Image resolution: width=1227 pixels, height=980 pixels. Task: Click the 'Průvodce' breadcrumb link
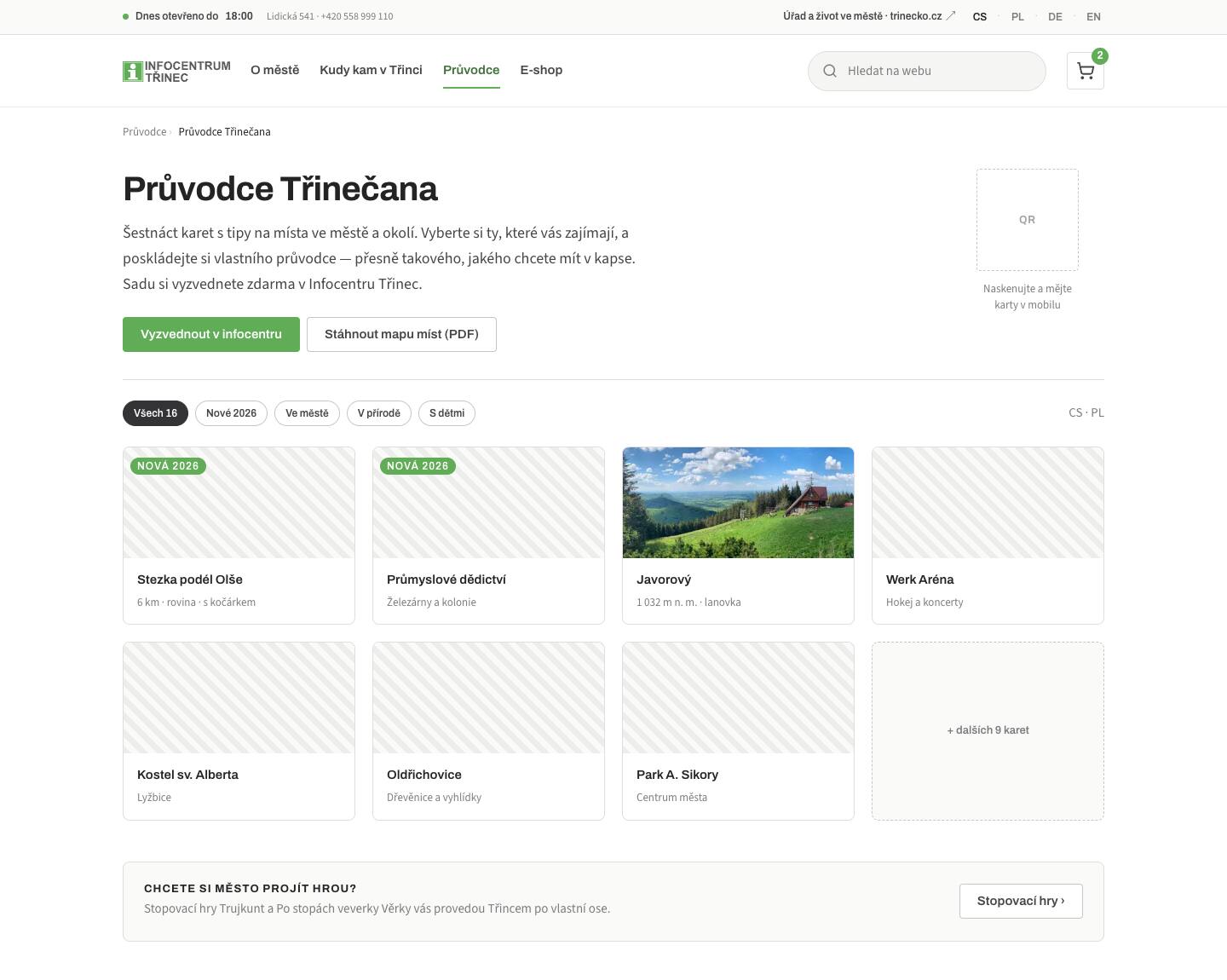click(144, 132)
